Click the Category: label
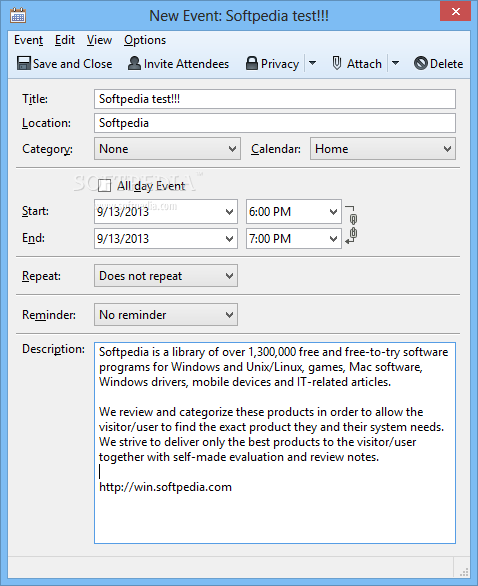The height and width of the screenshot is (586, 478). 47,149
